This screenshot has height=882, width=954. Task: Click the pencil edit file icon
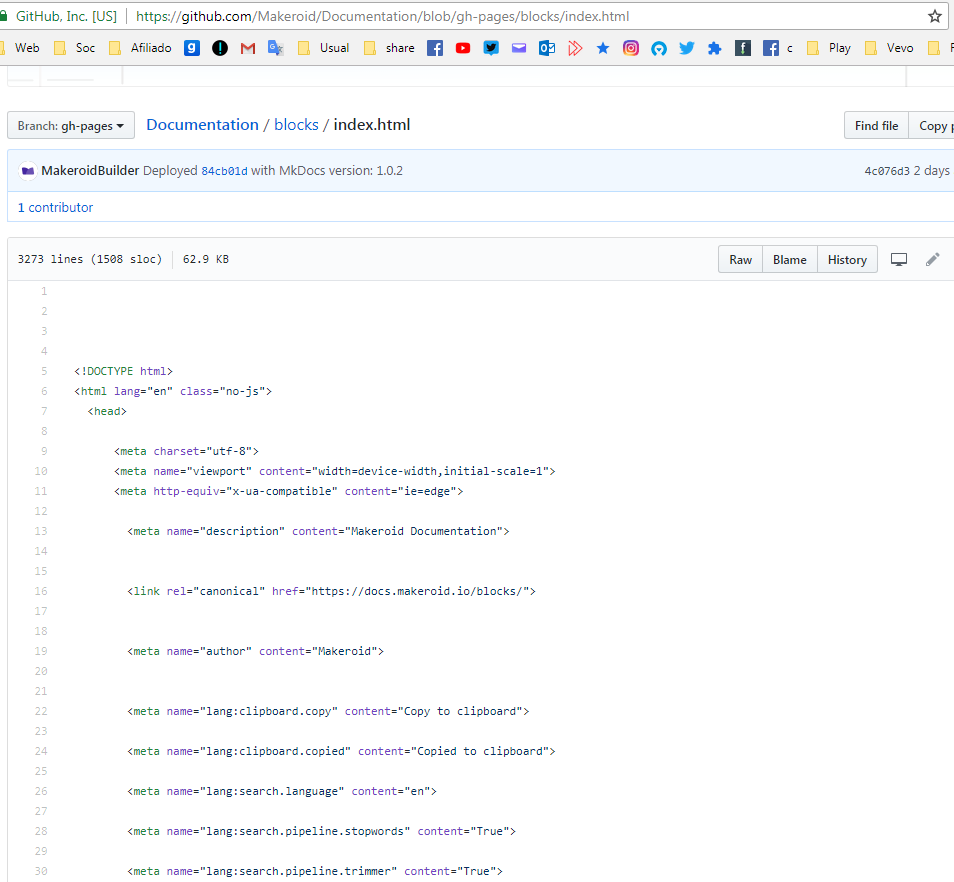coord(932,260)
